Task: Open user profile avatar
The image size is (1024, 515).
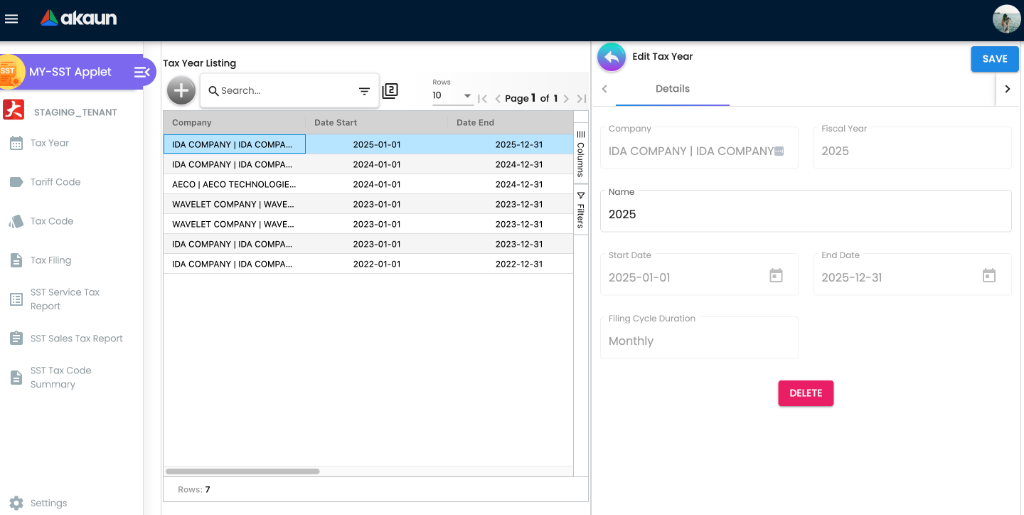Action: (1006, 19)
